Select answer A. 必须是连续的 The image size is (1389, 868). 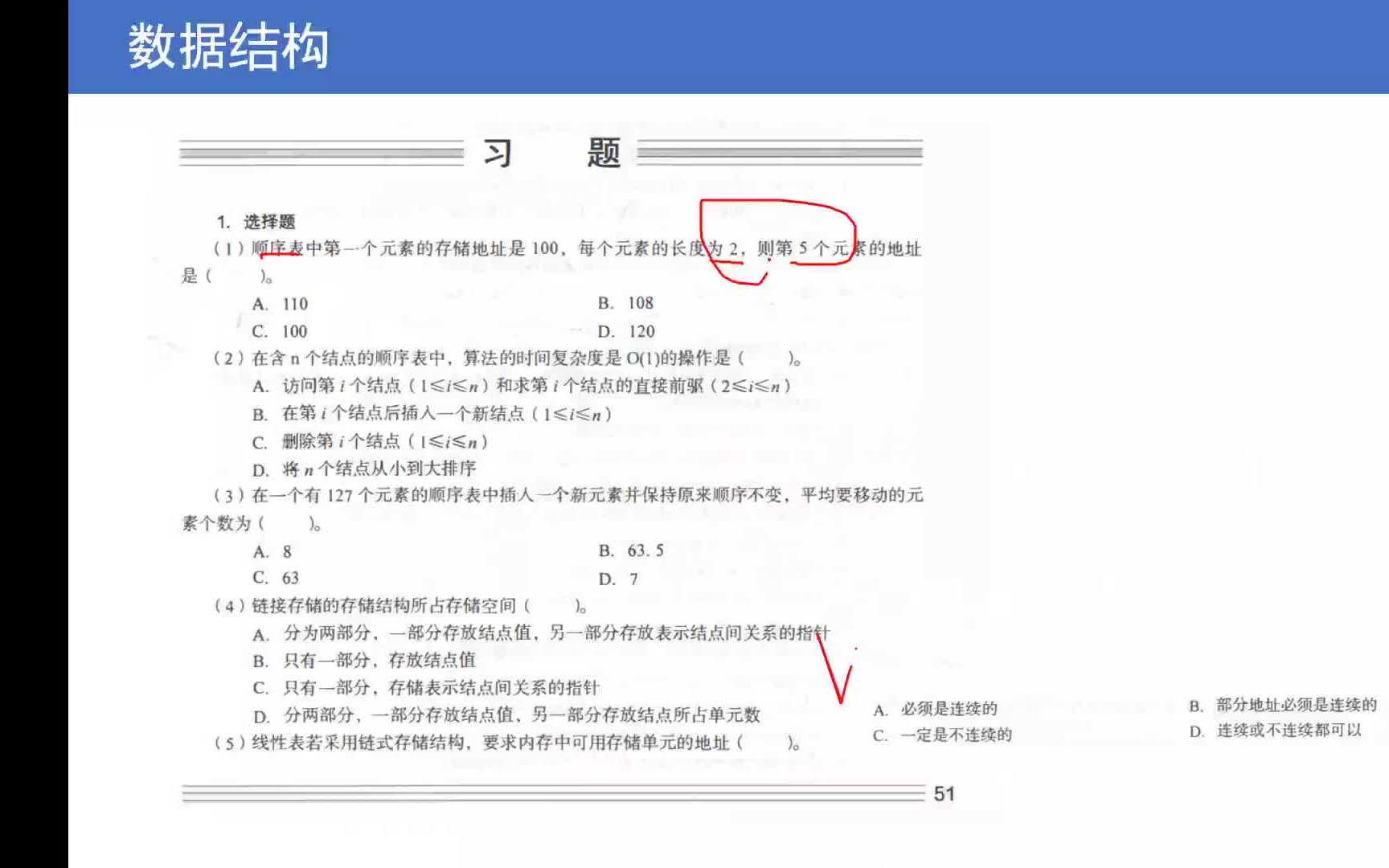[935, 709]
